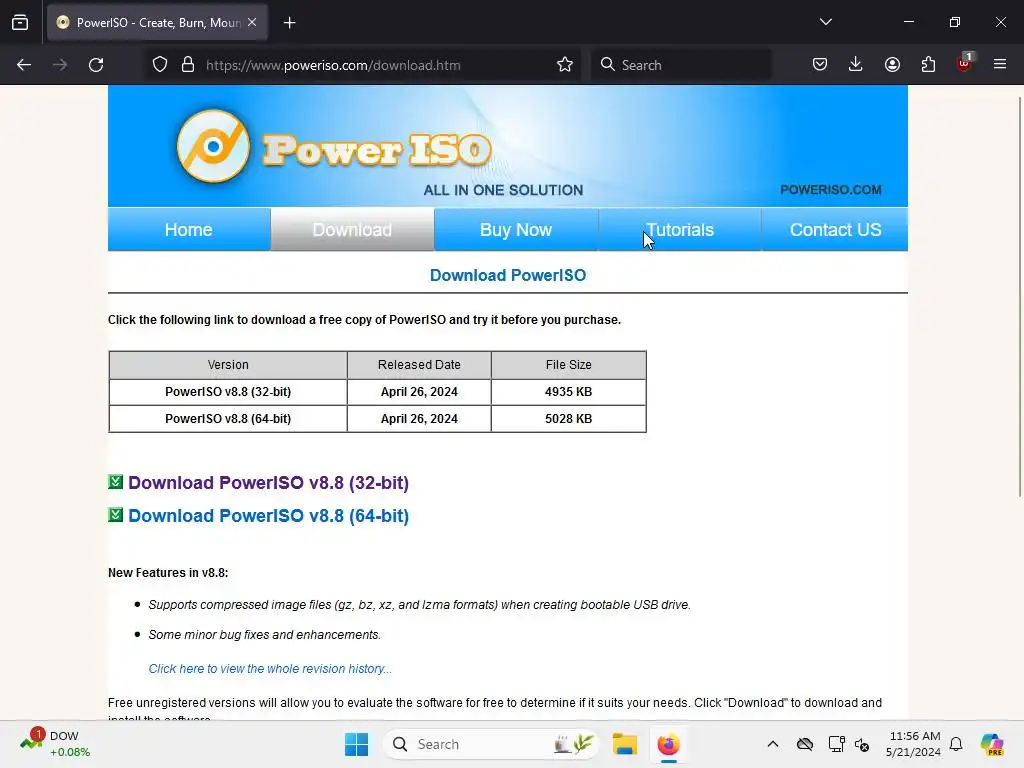Show hidden system tray icons chevron
Image resolution: width=1024 pixels, height=768 pixels.
773,744
